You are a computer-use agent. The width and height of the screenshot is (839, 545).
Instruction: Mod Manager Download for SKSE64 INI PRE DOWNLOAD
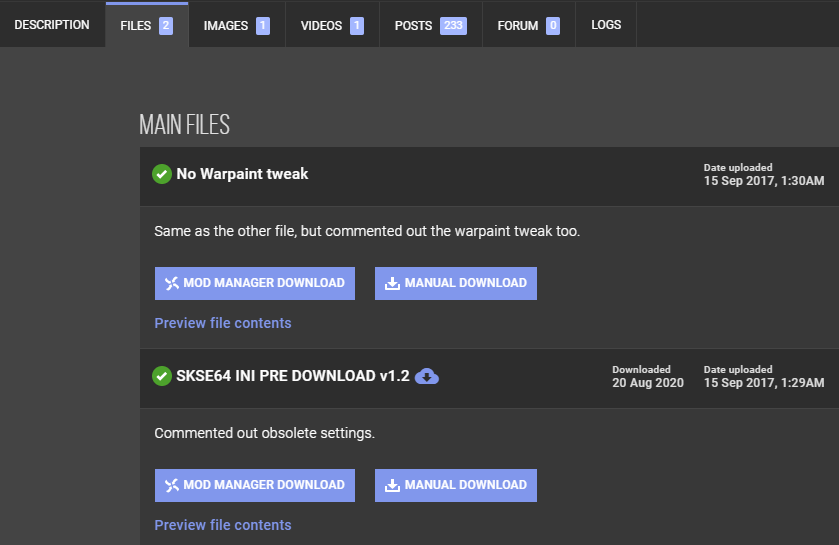point(255,485)
